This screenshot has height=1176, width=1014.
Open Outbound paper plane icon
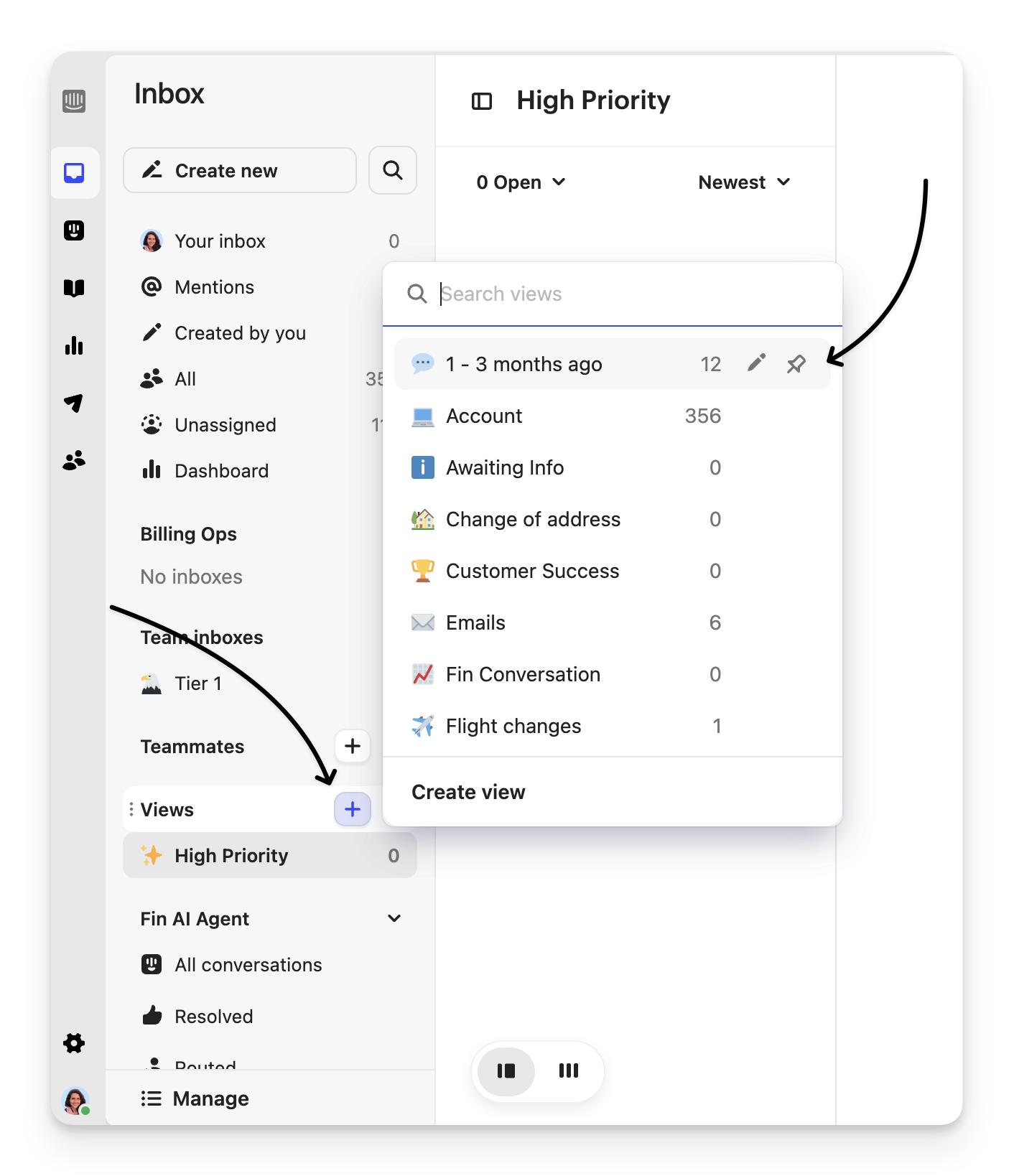pos(74,403)
